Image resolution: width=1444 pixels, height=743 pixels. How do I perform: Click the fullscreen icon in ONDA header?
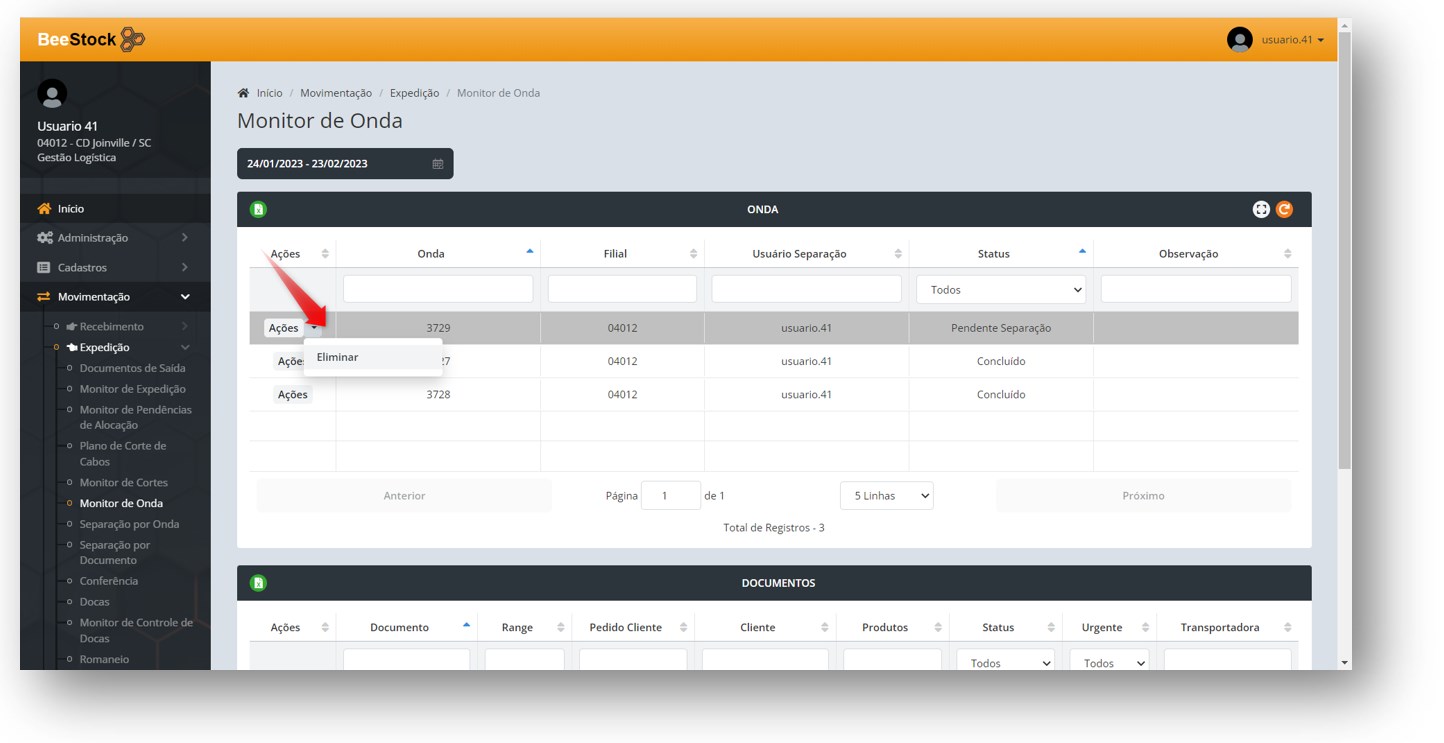[1261, 210]
